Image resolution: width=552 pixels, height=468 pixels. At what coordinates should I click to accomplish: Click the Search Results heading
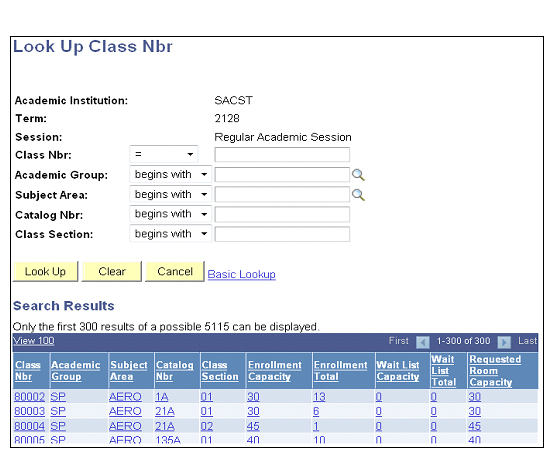tap(64, 306)
